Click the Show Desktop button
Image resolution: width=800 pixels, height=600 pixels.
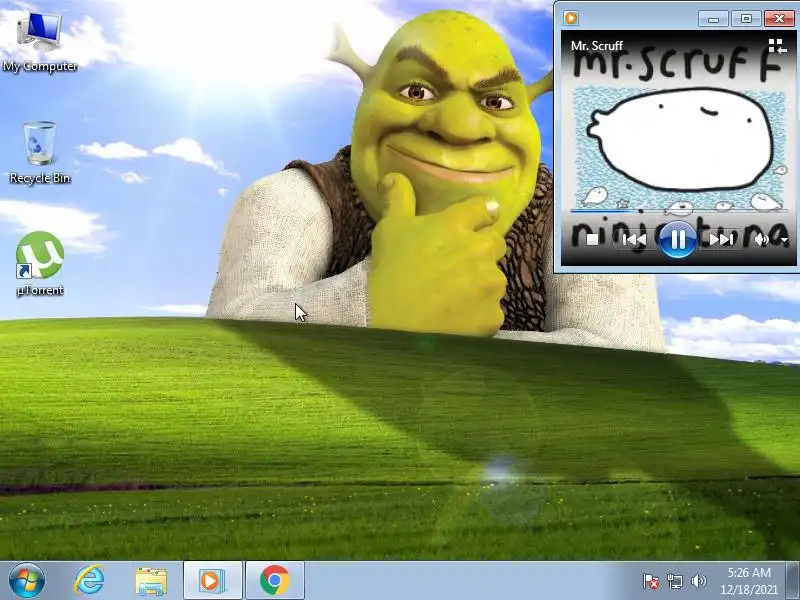pos(793,581)
